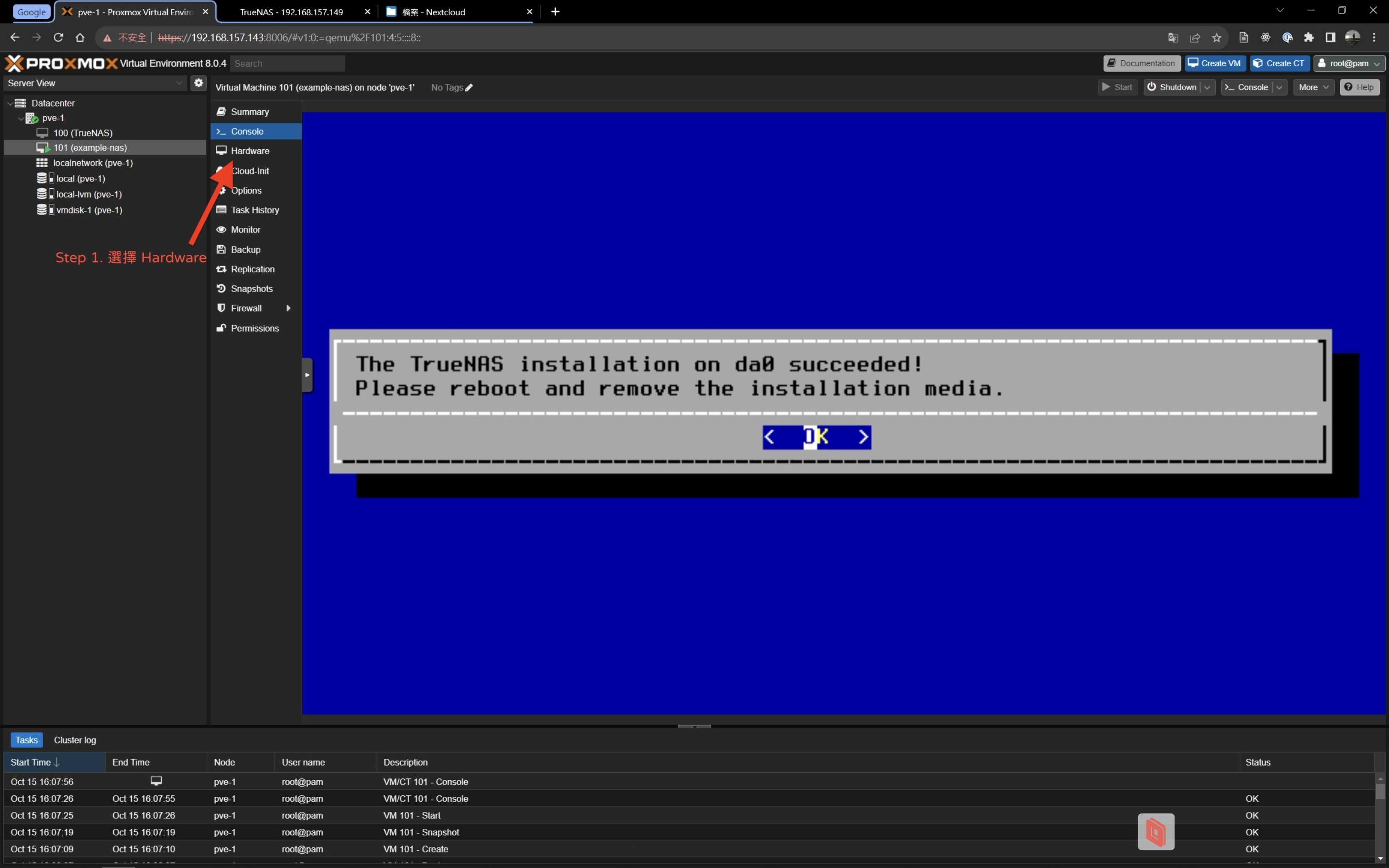This screenshot has width=1389, height=868.
Task: Expand the Firewall submenu arrow
Action: pos(288,308)
